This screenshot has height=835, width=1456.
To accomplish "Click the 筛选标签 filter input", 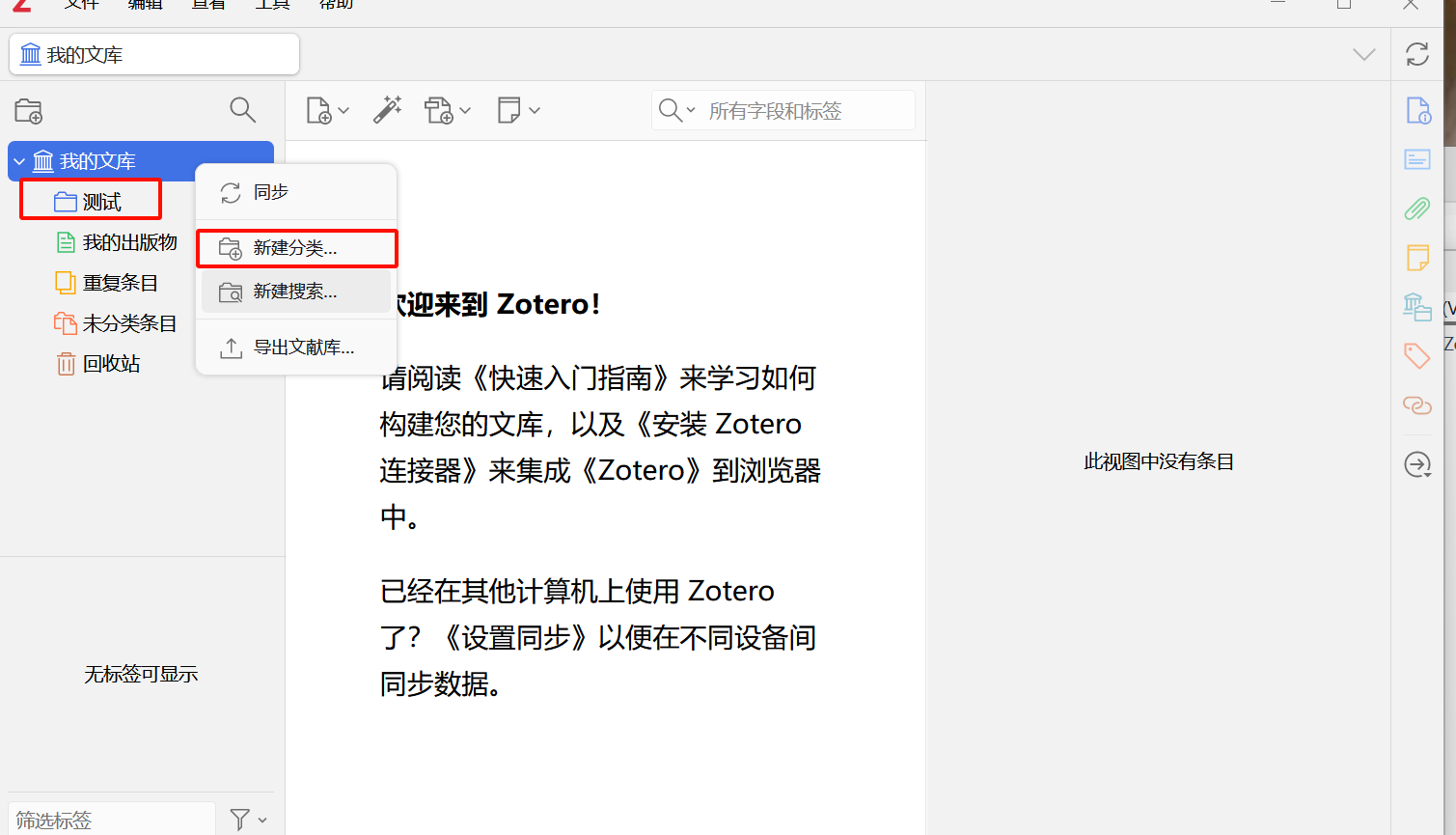I will (111, 820).
